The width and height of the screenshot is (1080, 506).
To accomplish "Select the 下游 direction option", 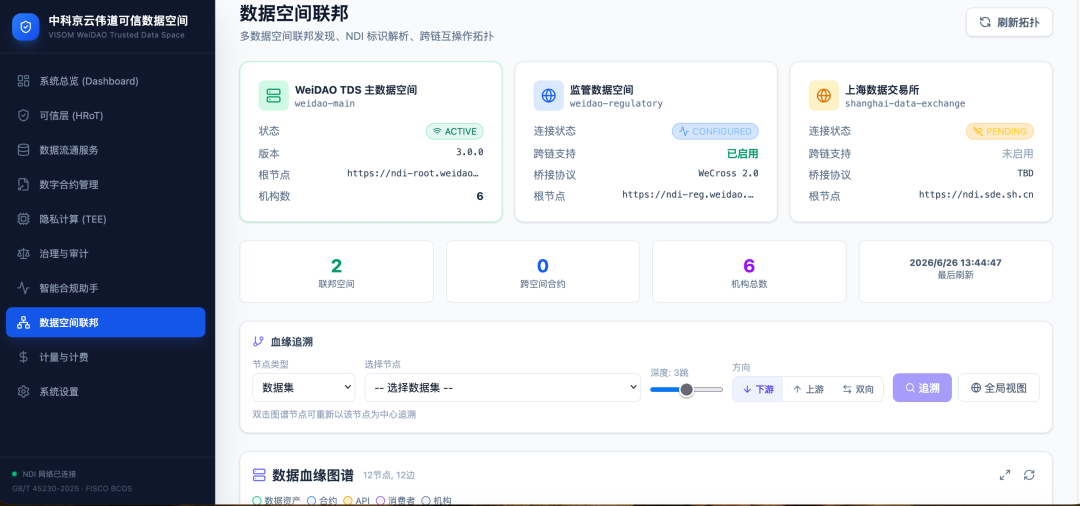I will (758, 389).
